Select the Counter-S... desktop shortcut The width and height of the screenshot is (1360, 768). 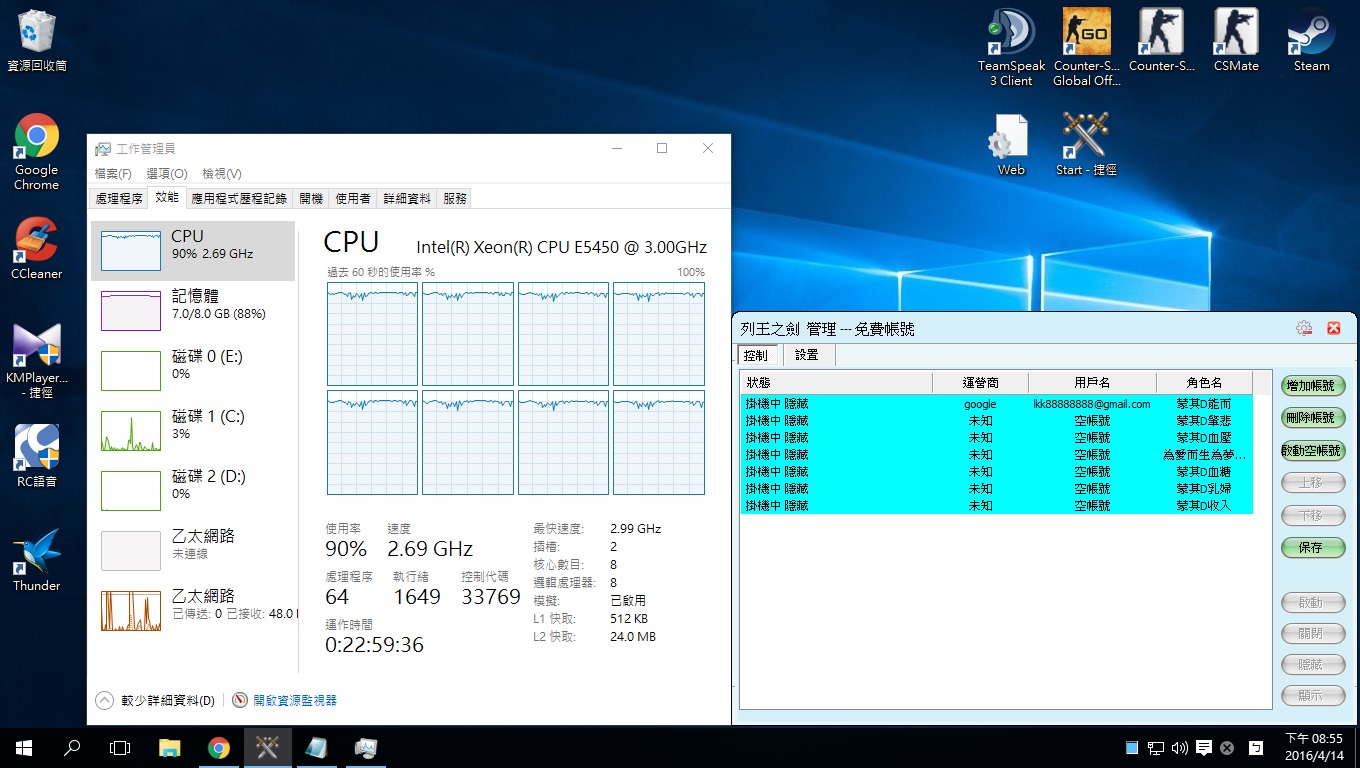[1161, 40]
